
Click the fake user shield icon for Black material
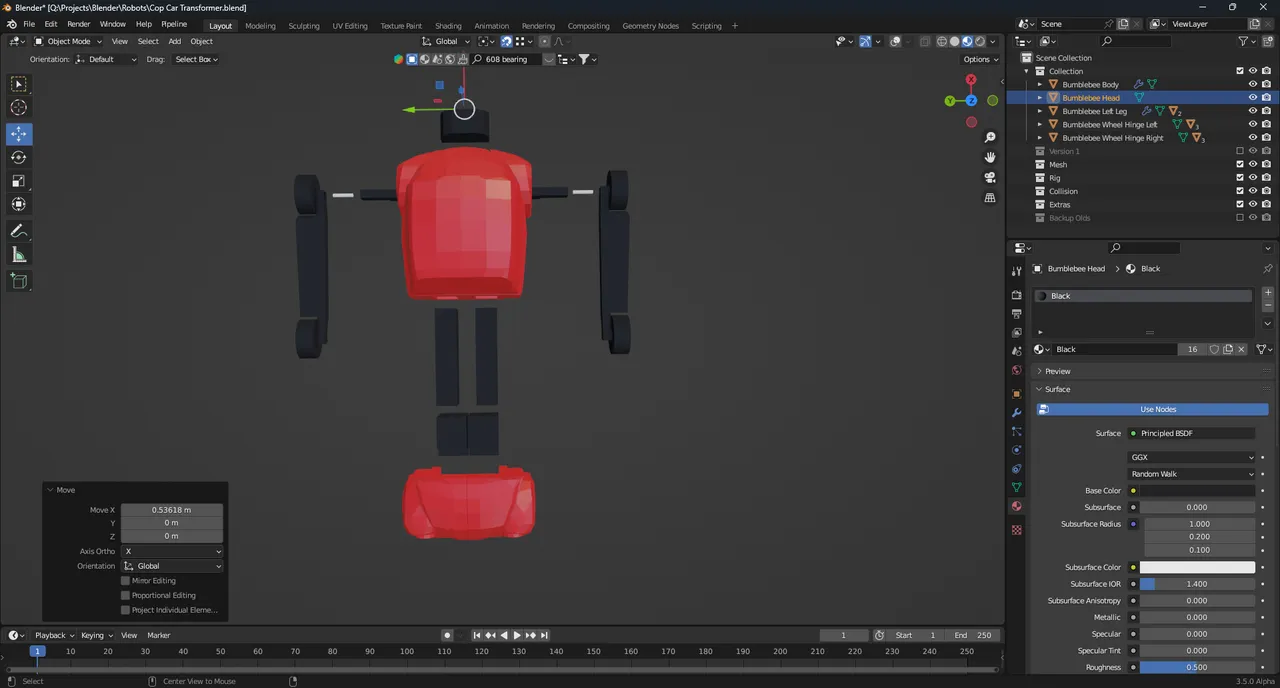[1214, 349]
